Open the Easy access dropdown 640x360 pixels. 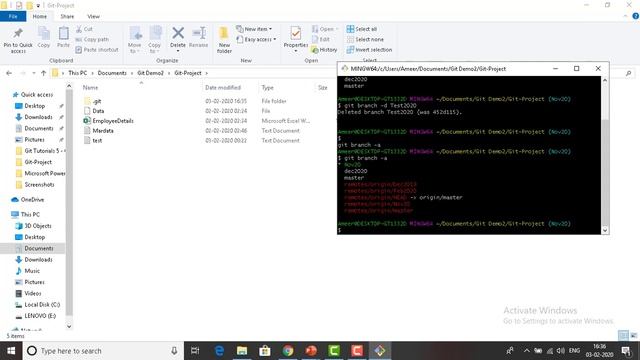[x=256, y=40]
